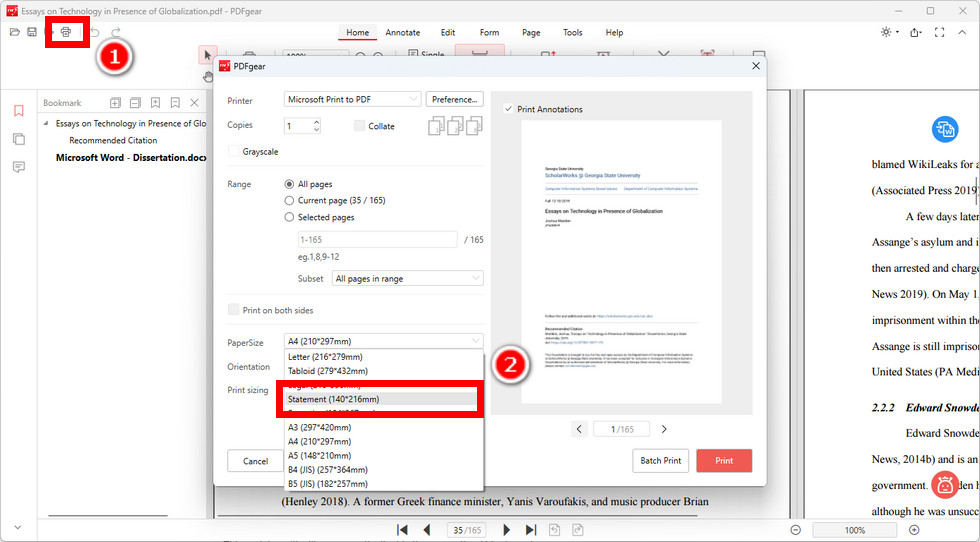Click the save disk icon
The width and height of the screenshot is (980, 542).
pos(32,32)
